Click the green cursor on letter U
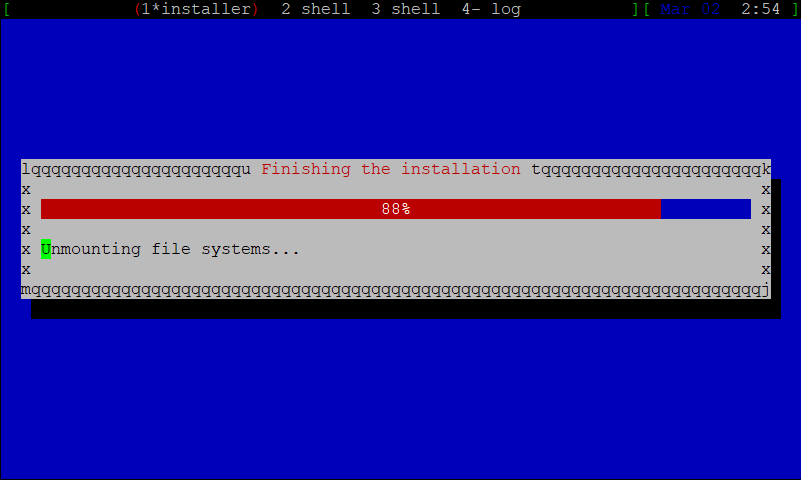 tap(46, 249)
